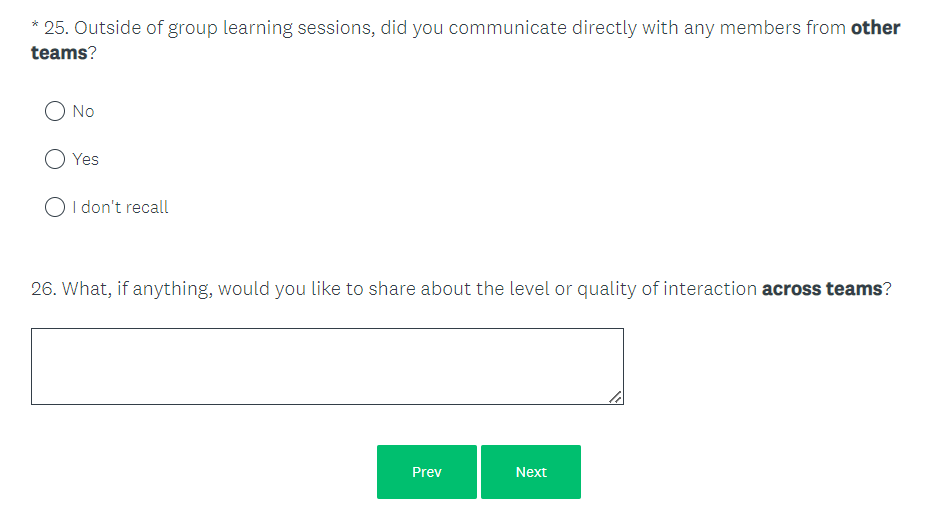Focus the question 26 comment text box
The width and height of the screenshot is (933, 516).
pyautogui.click(x=327, y=366)
